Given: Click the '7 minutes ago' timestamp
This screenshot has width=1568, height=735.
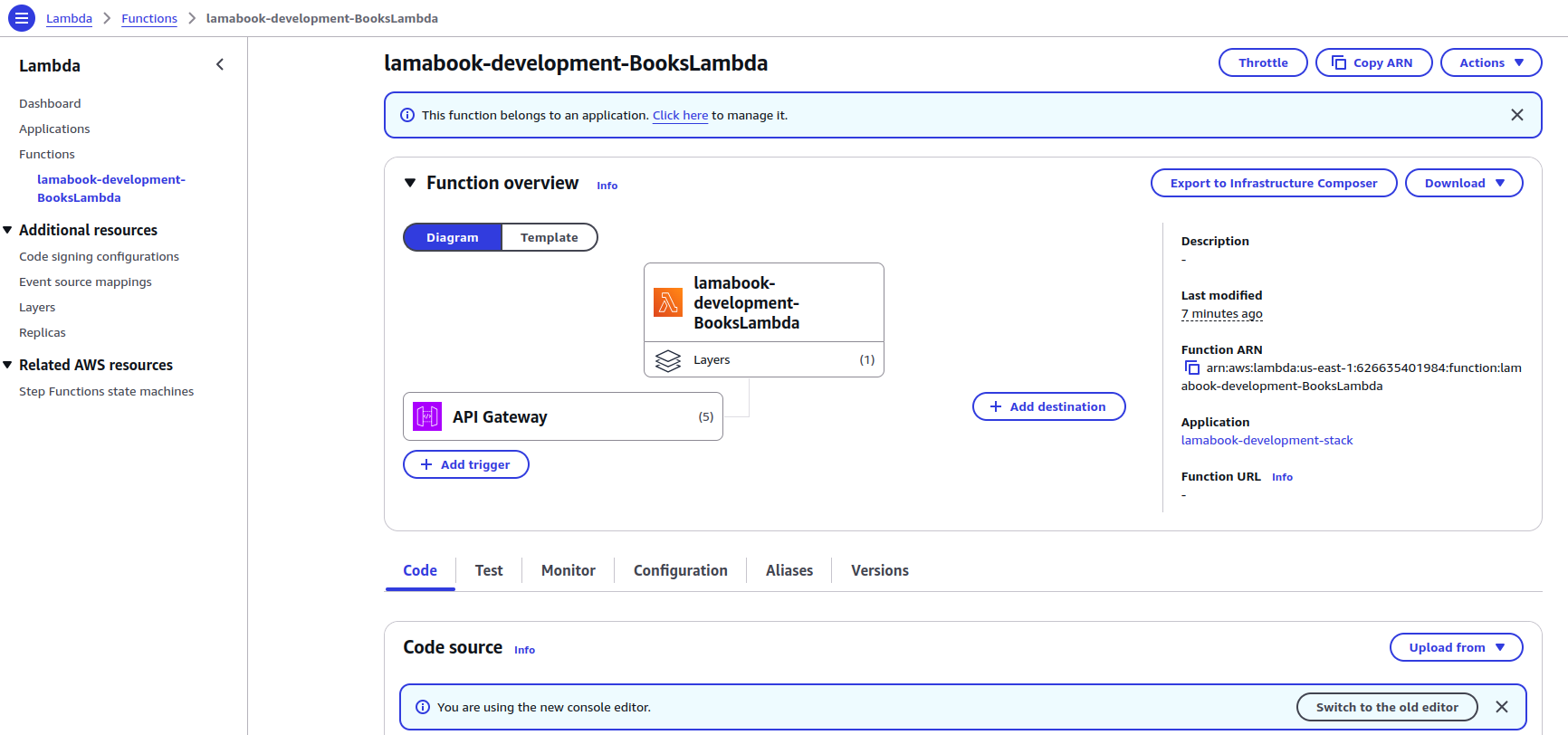Looking at the screenshot, I should pyautogui.click(x=1221, y=313).
